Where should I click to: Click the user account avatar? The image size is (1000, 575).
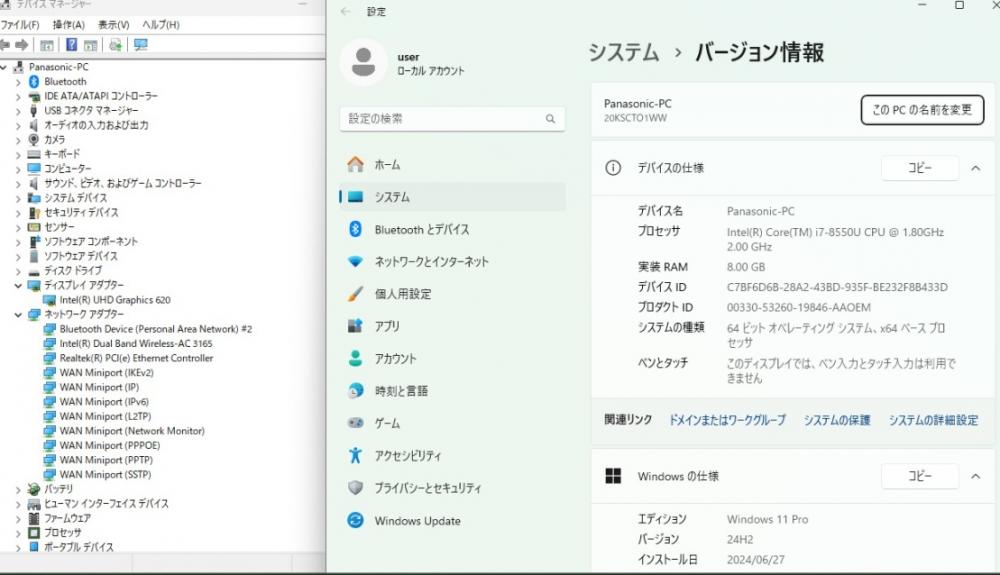click(x=364, y=62)
